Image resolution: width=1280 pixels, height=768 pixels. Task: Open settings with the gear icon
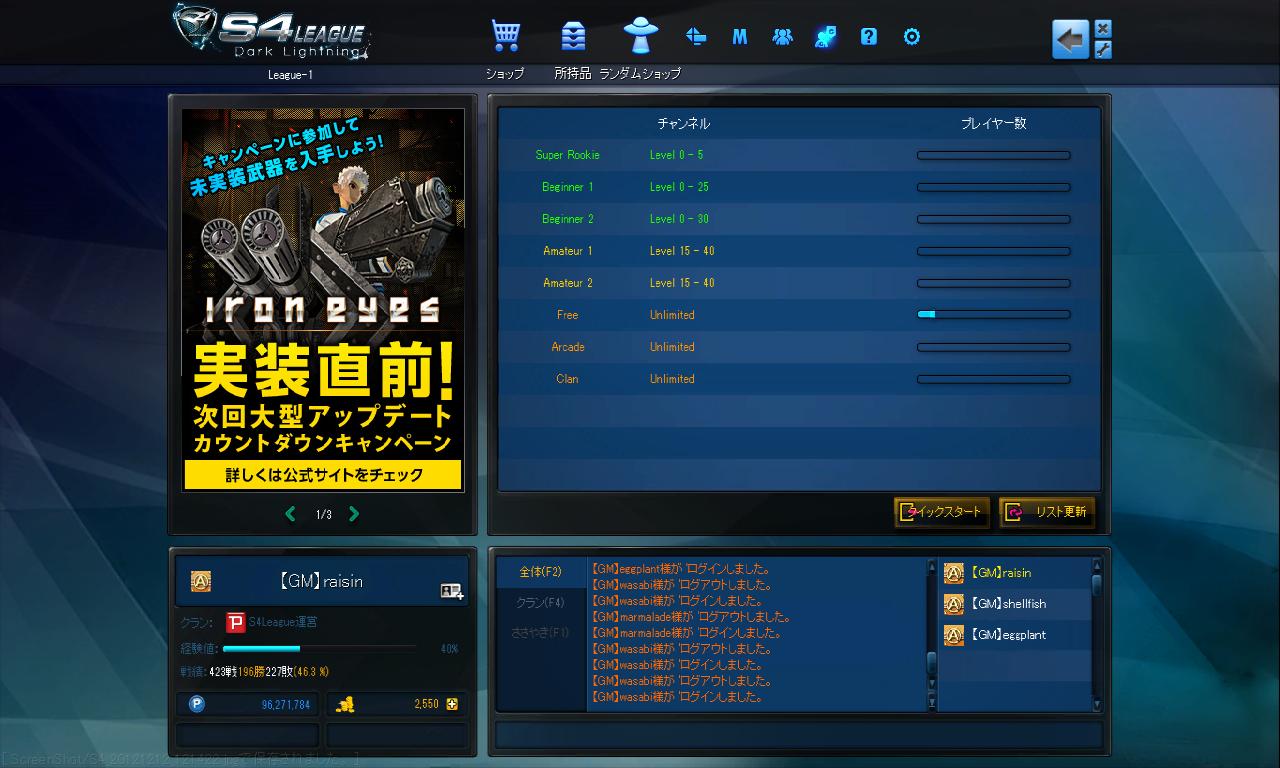pos(911,37)
